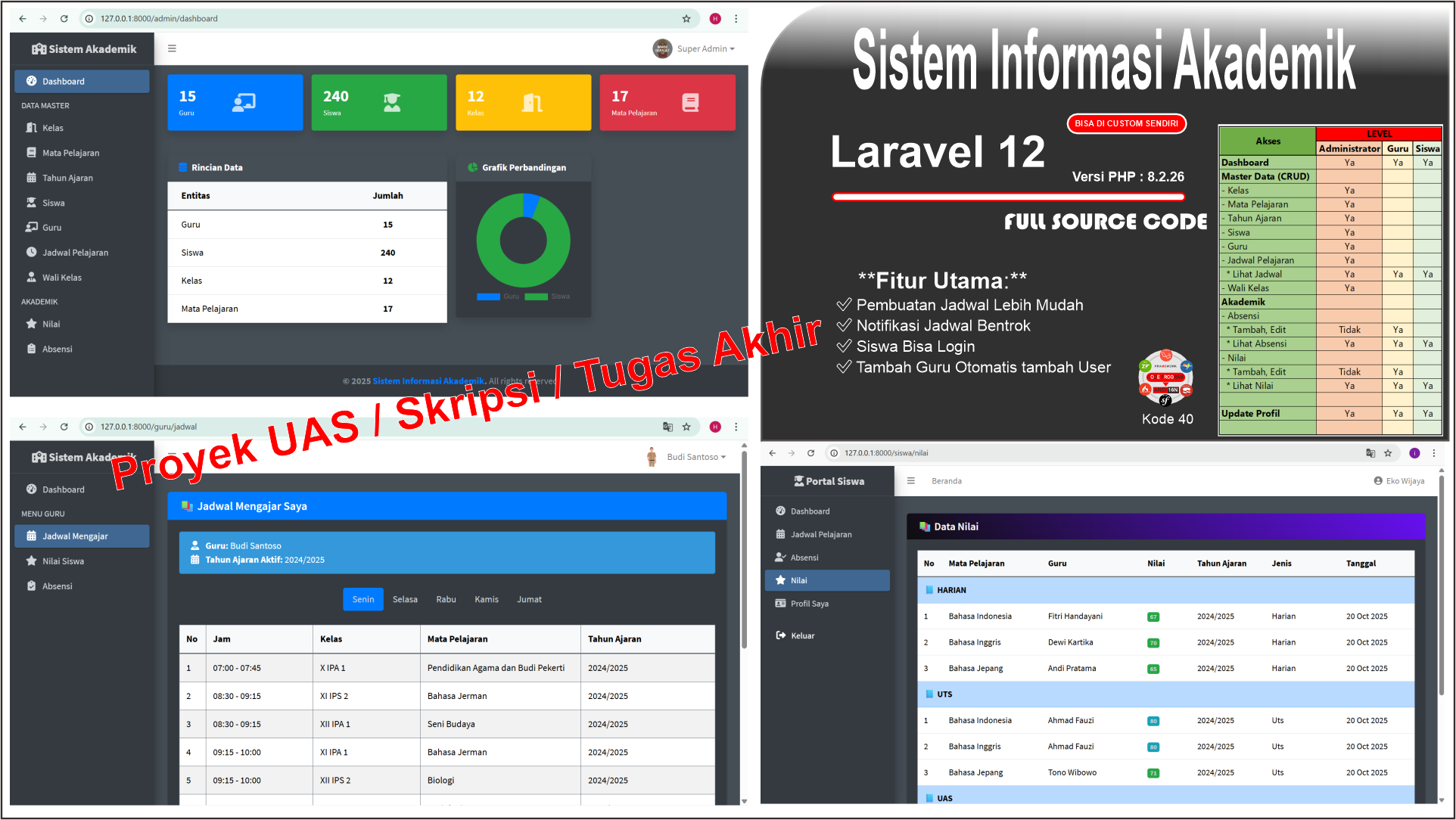Click the UTS group header row
The image size is (1456, 820).
pos(1165,694)
